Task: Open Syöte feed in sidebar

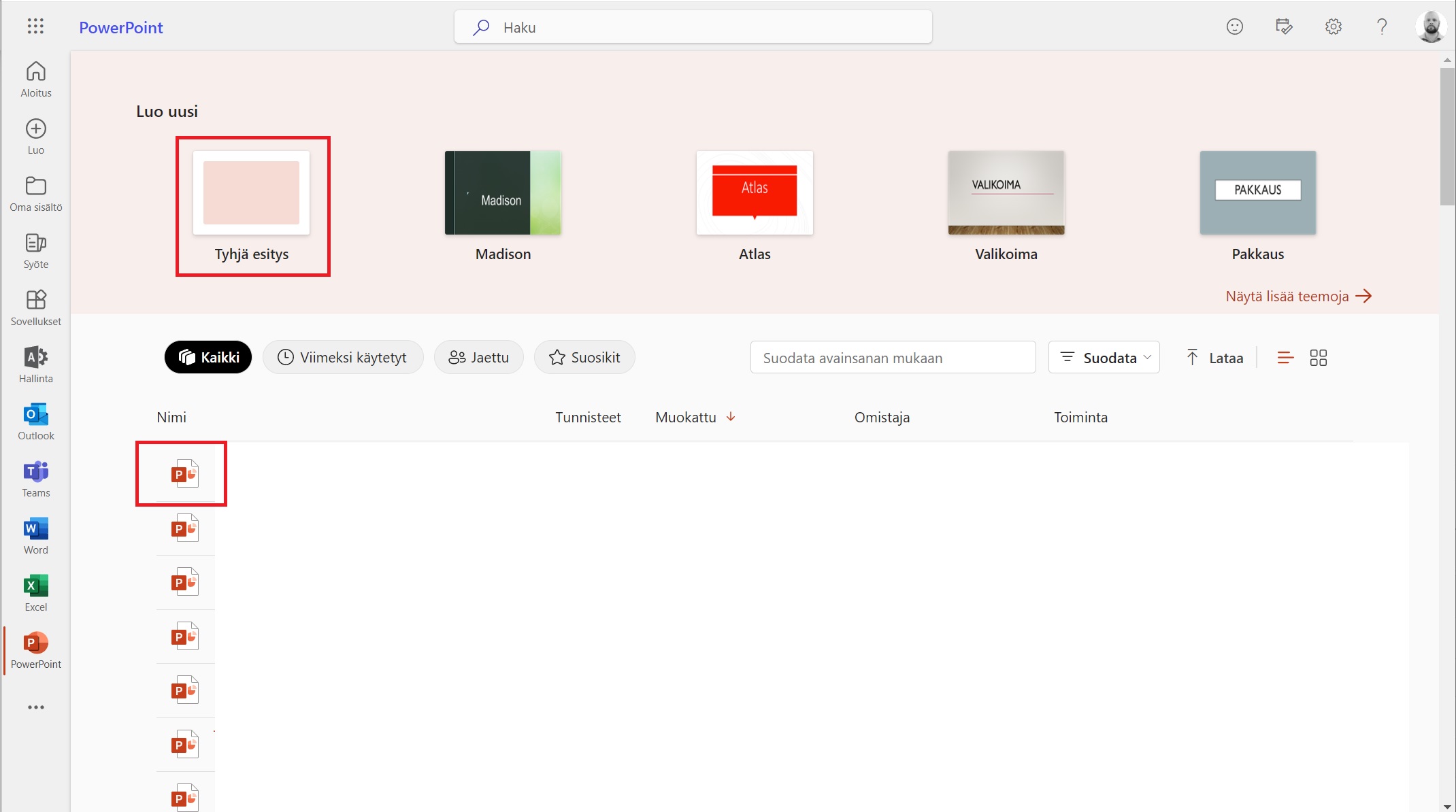Action: (36, 251)
